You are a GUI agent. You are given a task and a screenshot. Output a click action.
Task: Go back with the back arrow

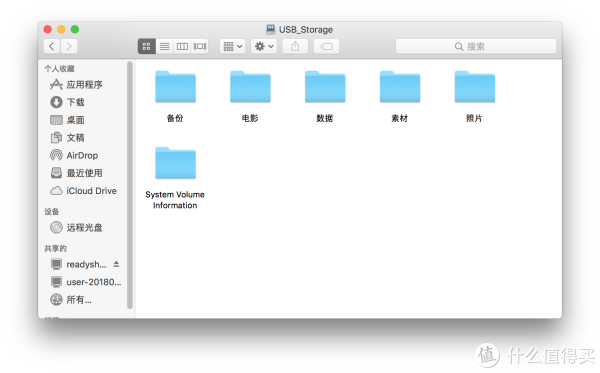(x=52, y=46)
